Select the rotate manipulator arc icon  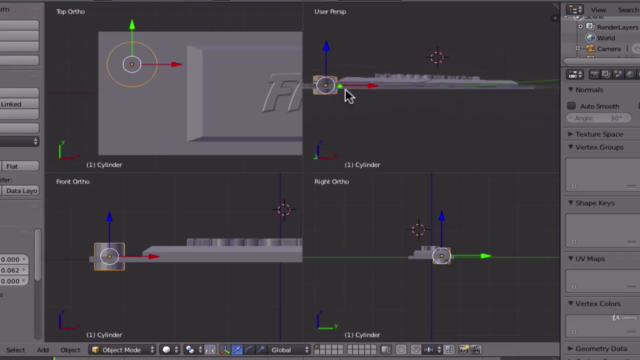pyautogui.click(x=249, y=350)
